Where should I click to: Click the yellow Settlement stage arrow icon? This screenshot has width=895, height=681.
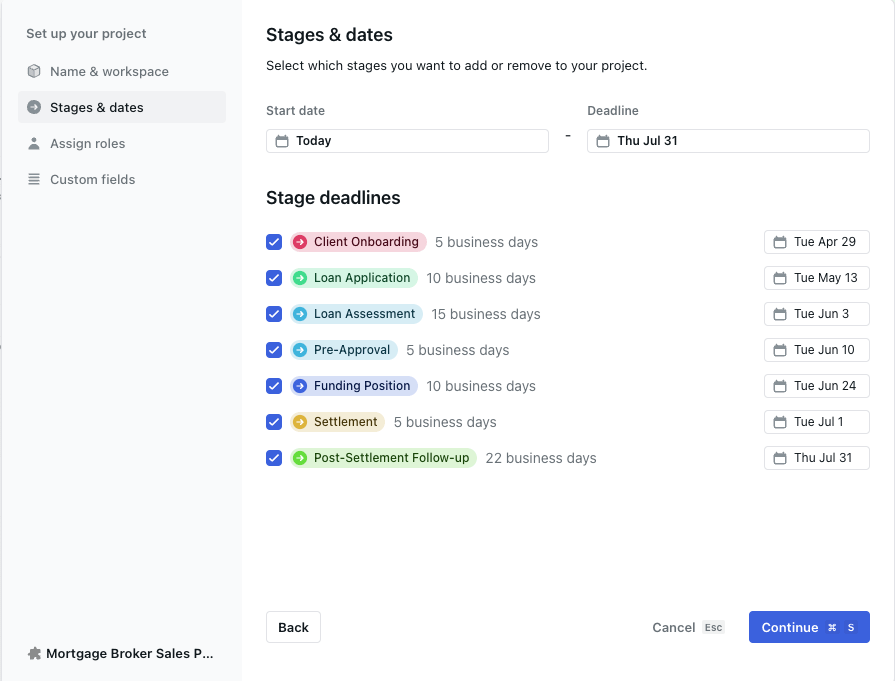tap(300, 422)
